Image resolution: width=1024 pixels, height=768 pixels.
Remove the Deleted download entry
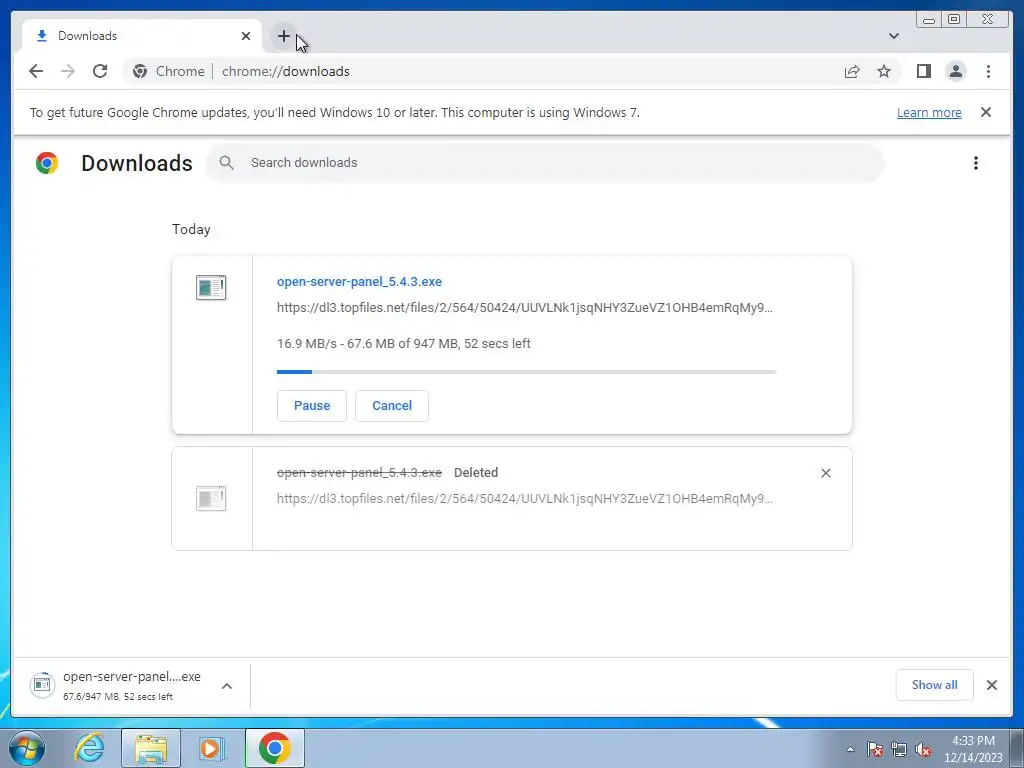[x=825, y=473]
